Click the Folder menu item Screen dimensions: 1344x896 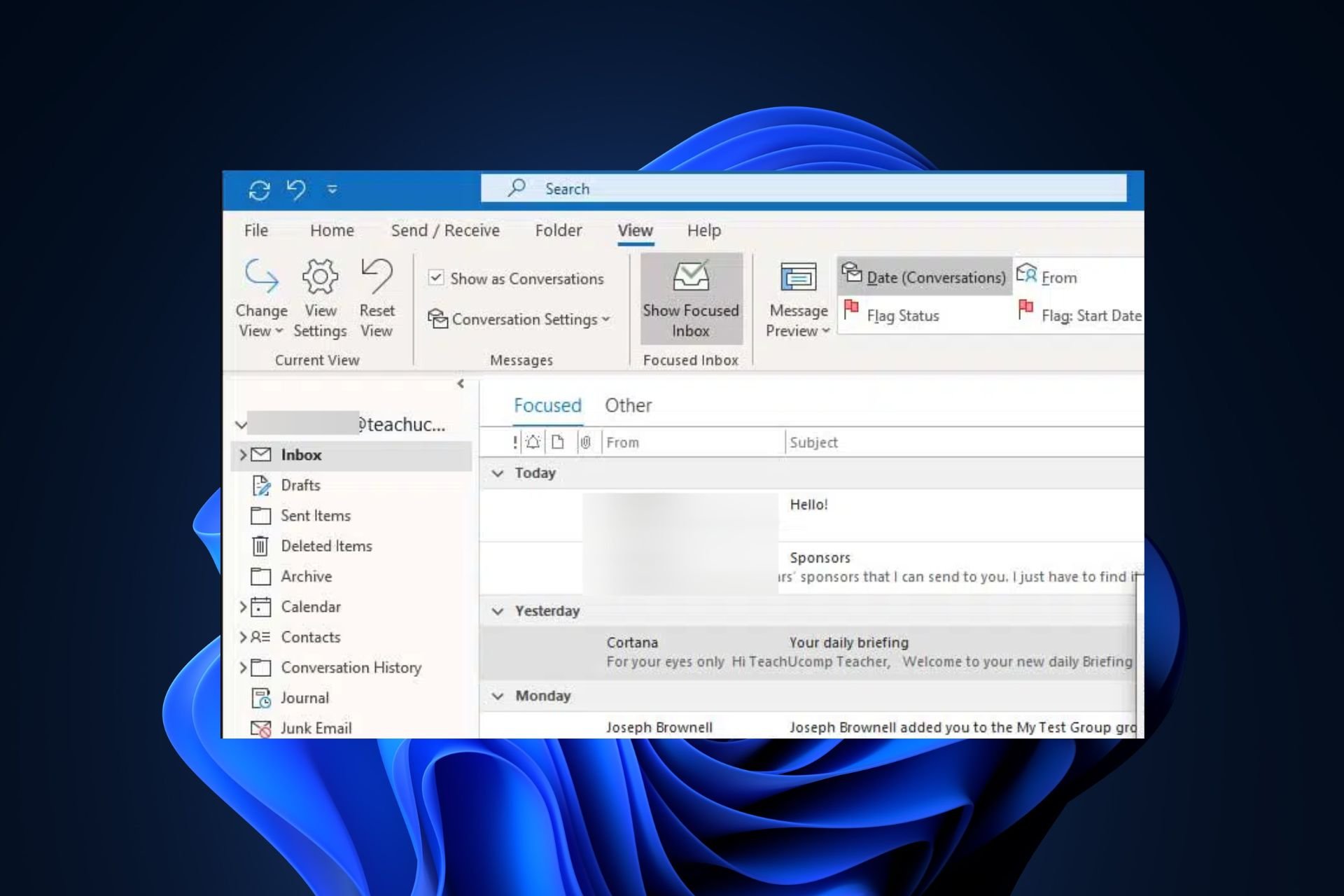point(558,229)
